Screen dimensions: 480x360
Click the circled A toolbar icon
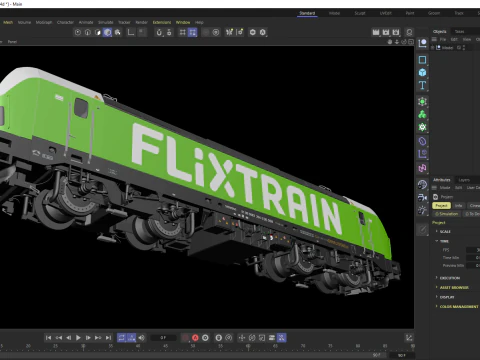pos(263,32)
